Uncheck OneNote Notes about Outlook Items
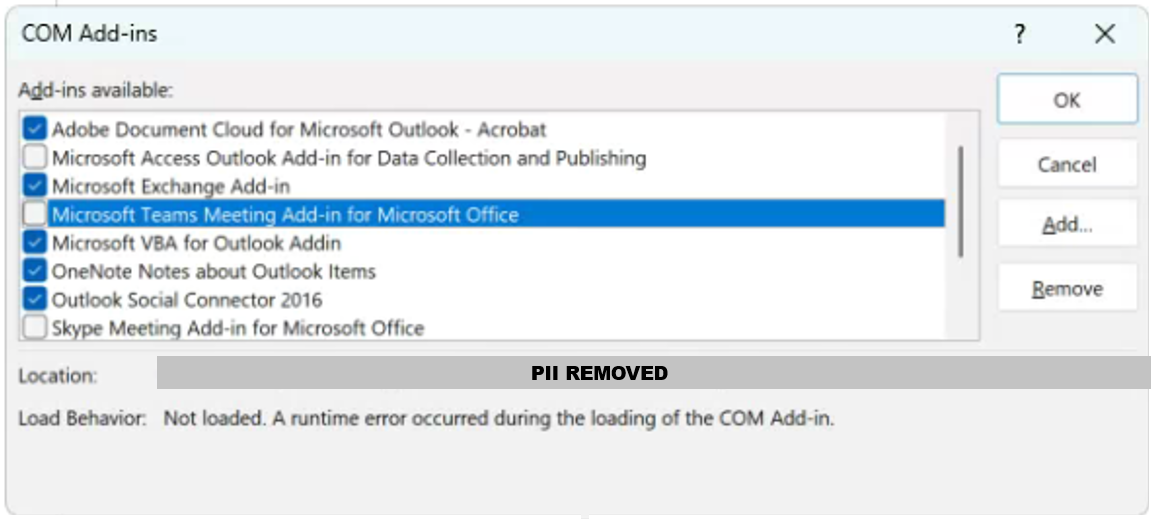Viewport: 1152px width, 519px height. pyautogui.click(x=35, y=271)
